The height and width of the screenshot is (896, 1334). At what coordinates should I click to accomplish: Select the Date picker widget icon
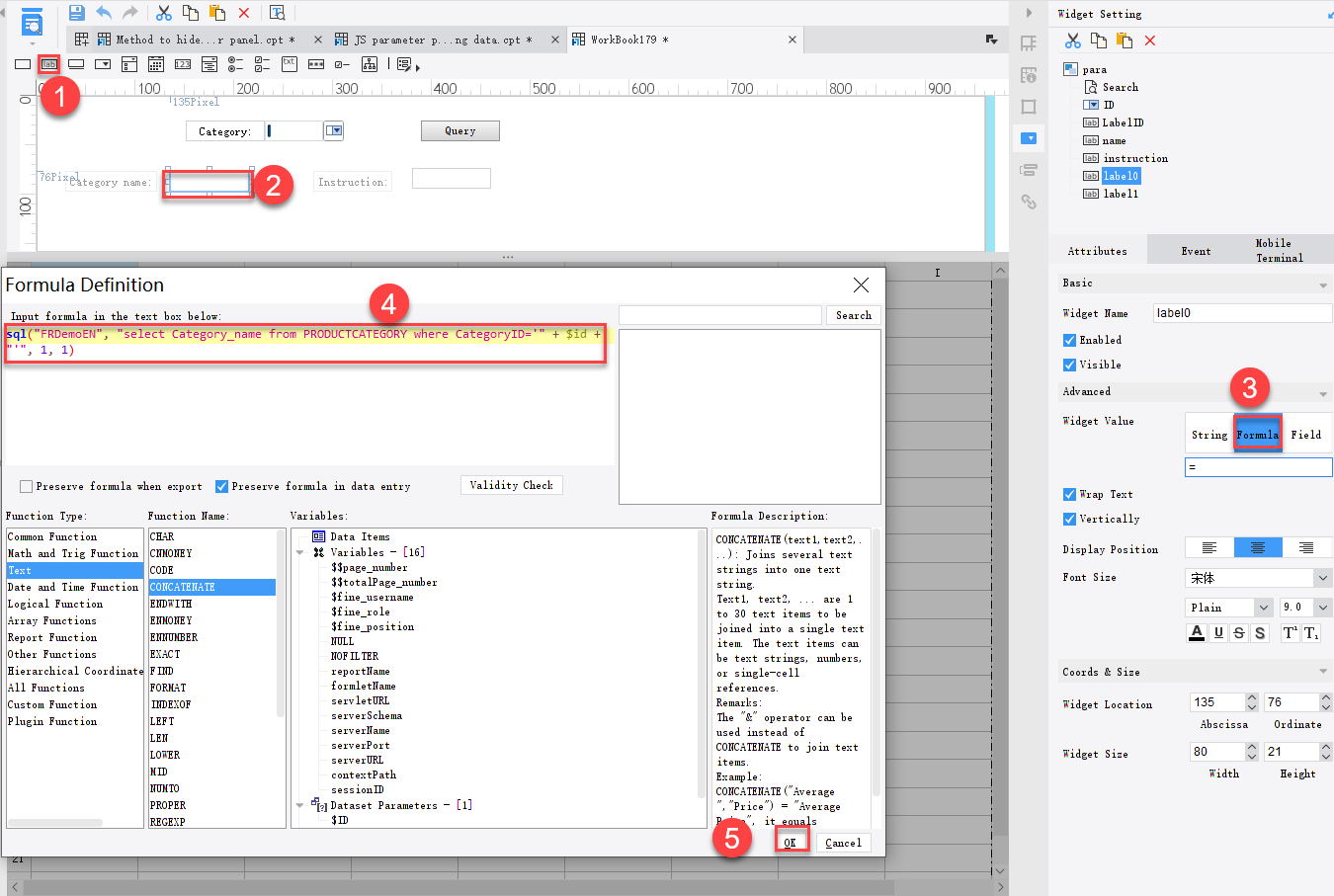pos(156,64)
